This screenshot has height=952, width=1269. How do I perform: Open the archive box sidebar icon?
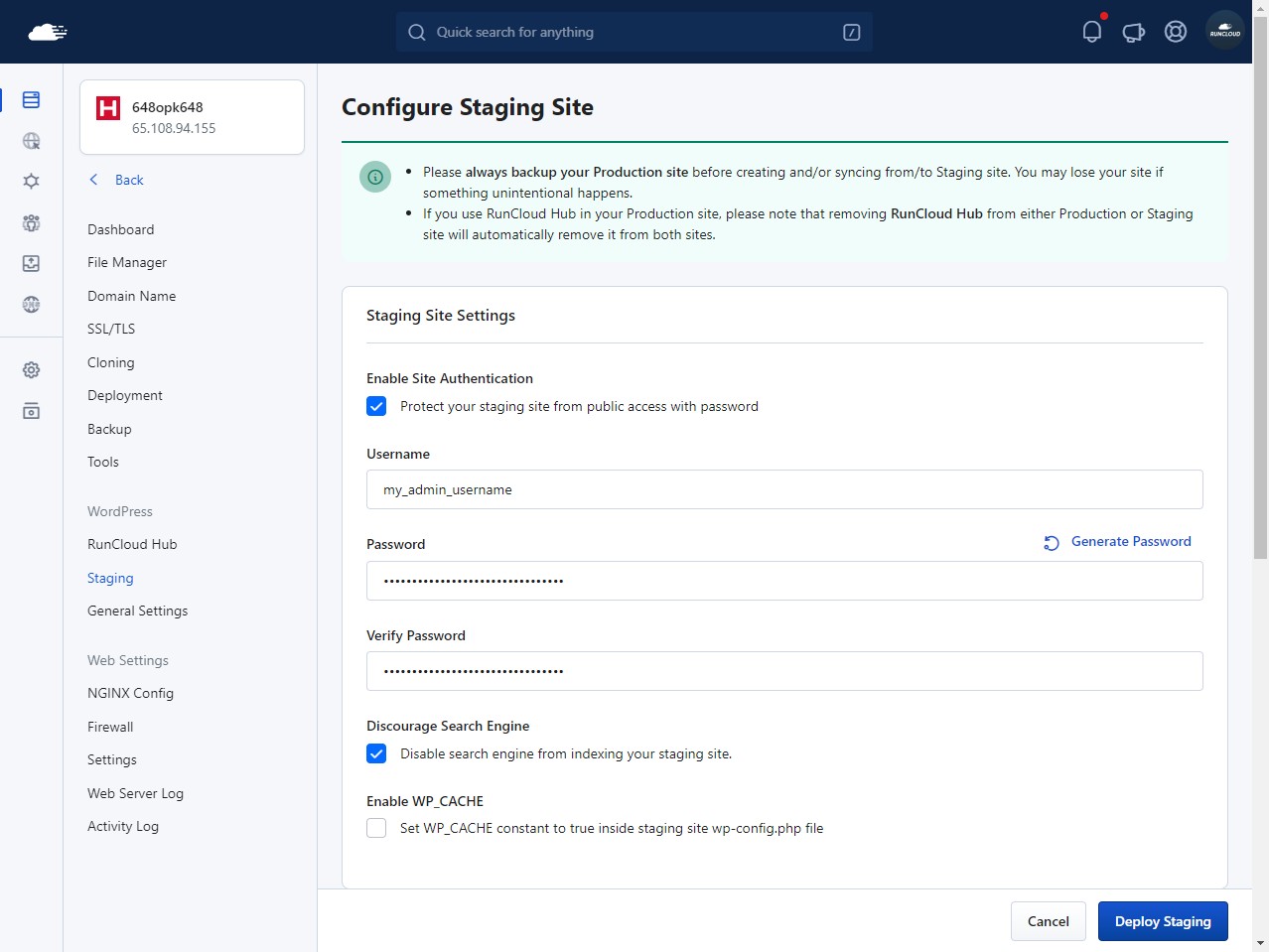pyautogui.click(x=31, y=411)
